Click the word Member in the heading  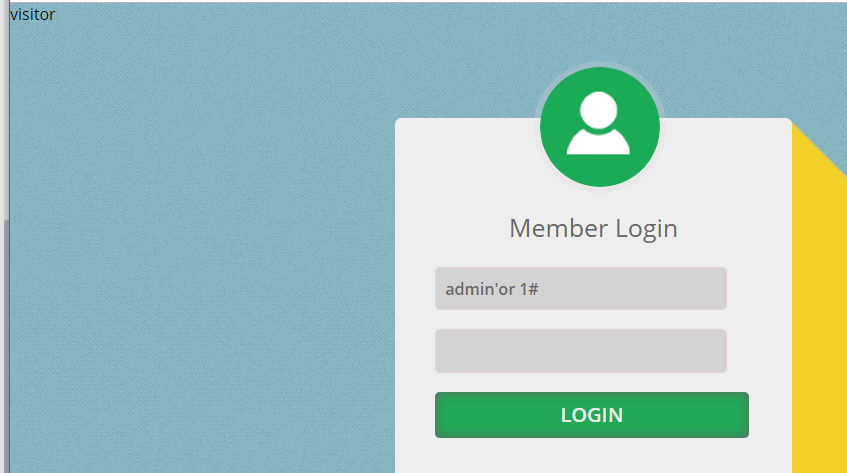(x=559, y=228)
